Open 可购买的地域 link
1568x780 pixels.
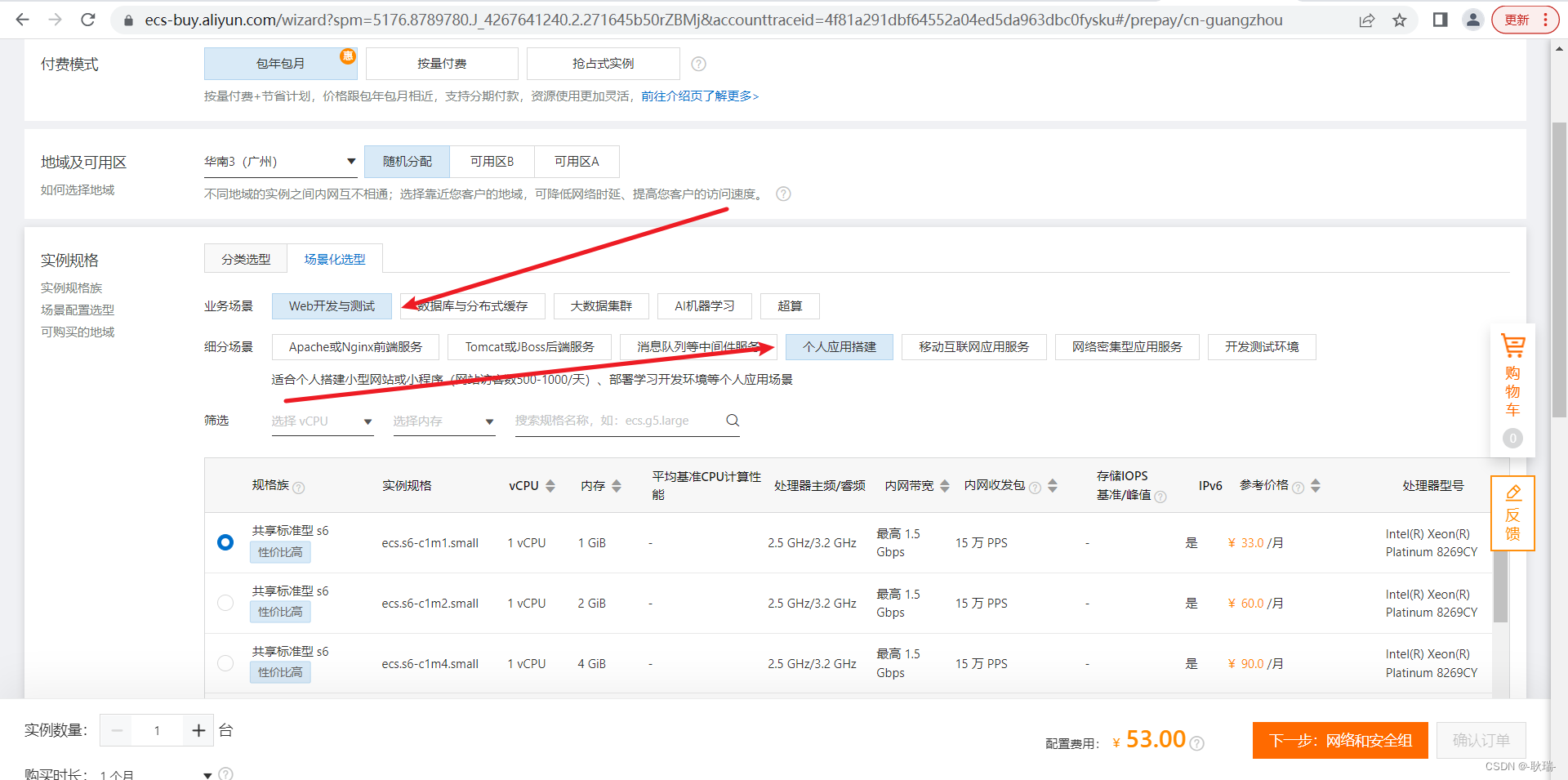(78, 332)
